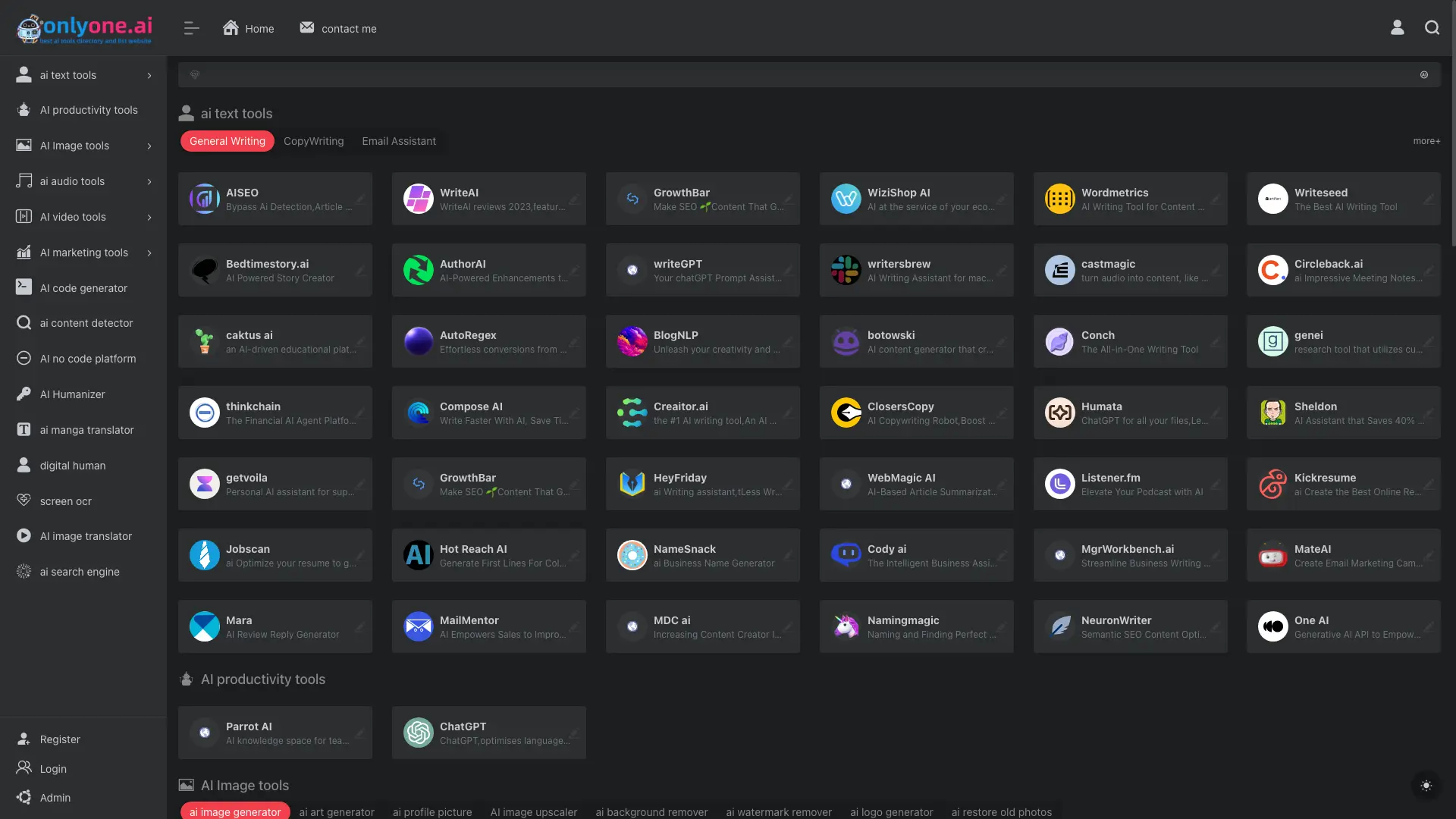Toggle the sidebar collapse menu icon
1456x819 pixels.
point(191,28)
